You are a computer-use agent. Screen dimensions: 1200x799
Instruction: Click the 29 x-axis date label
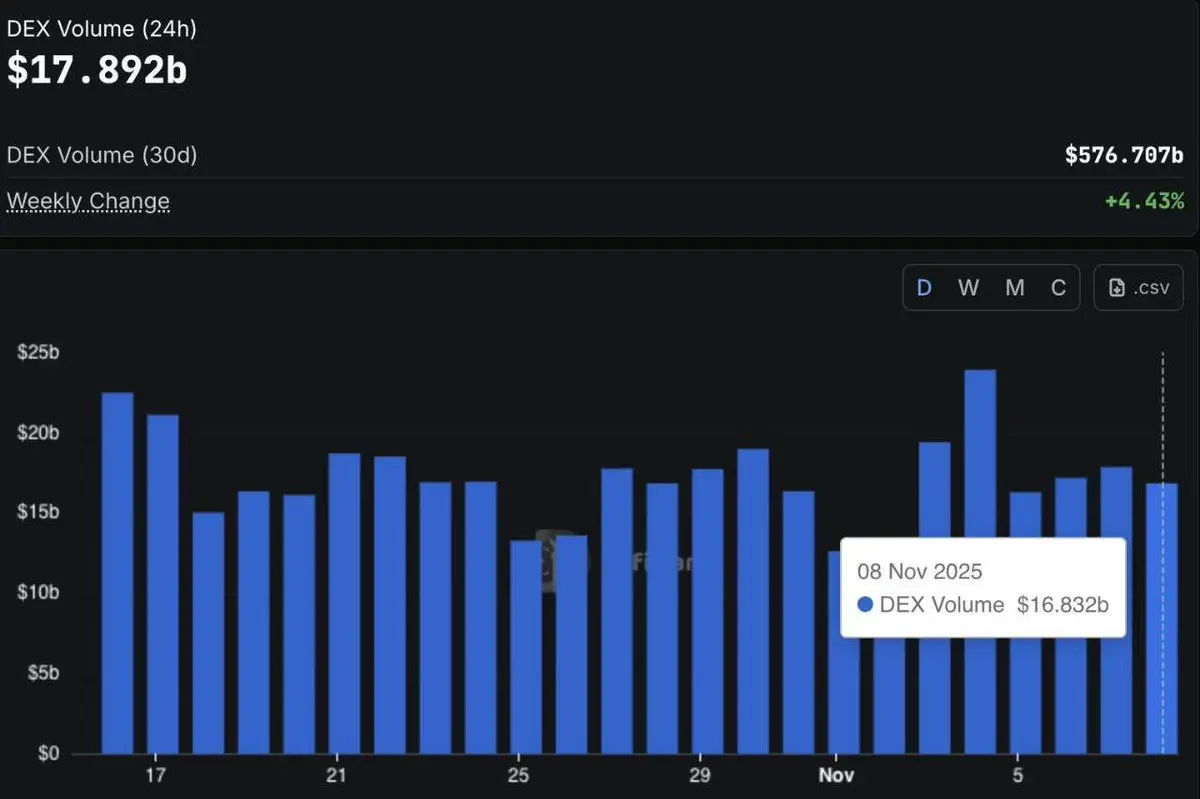700,776
